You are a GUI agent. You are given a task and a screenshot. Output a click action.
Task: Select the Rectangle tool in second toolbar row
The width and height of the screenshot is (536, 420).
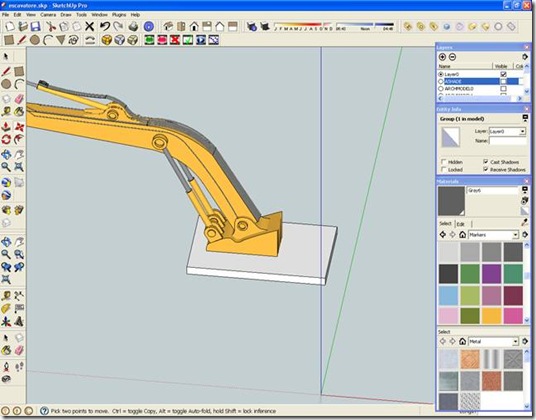coord(9,40)
